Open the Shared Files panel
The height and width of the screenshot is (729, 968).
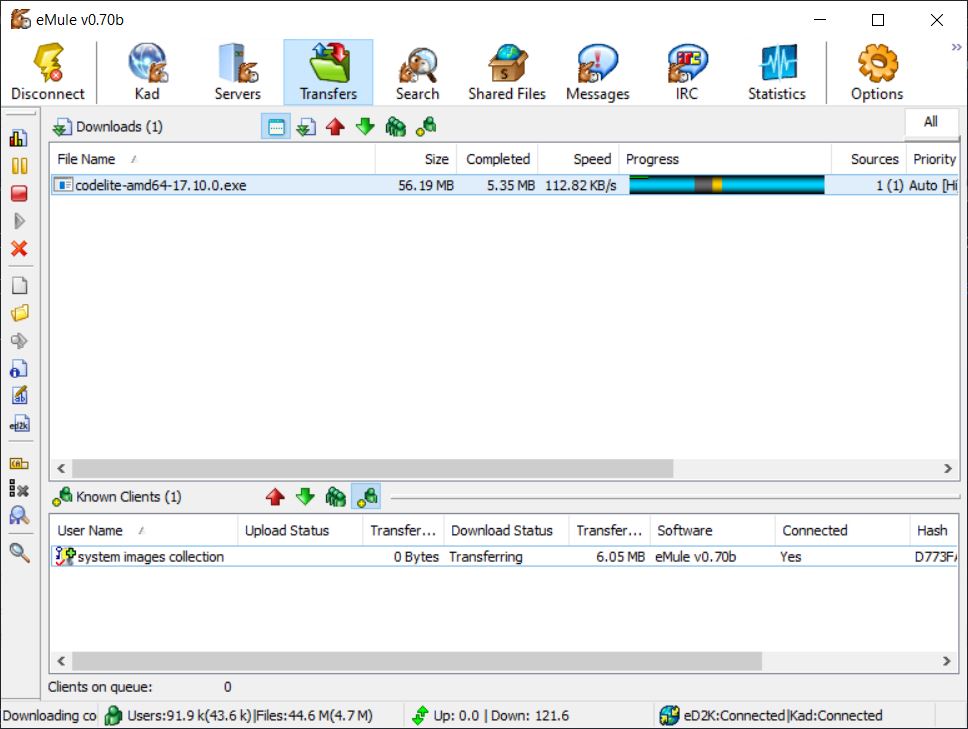coord(507,73)
